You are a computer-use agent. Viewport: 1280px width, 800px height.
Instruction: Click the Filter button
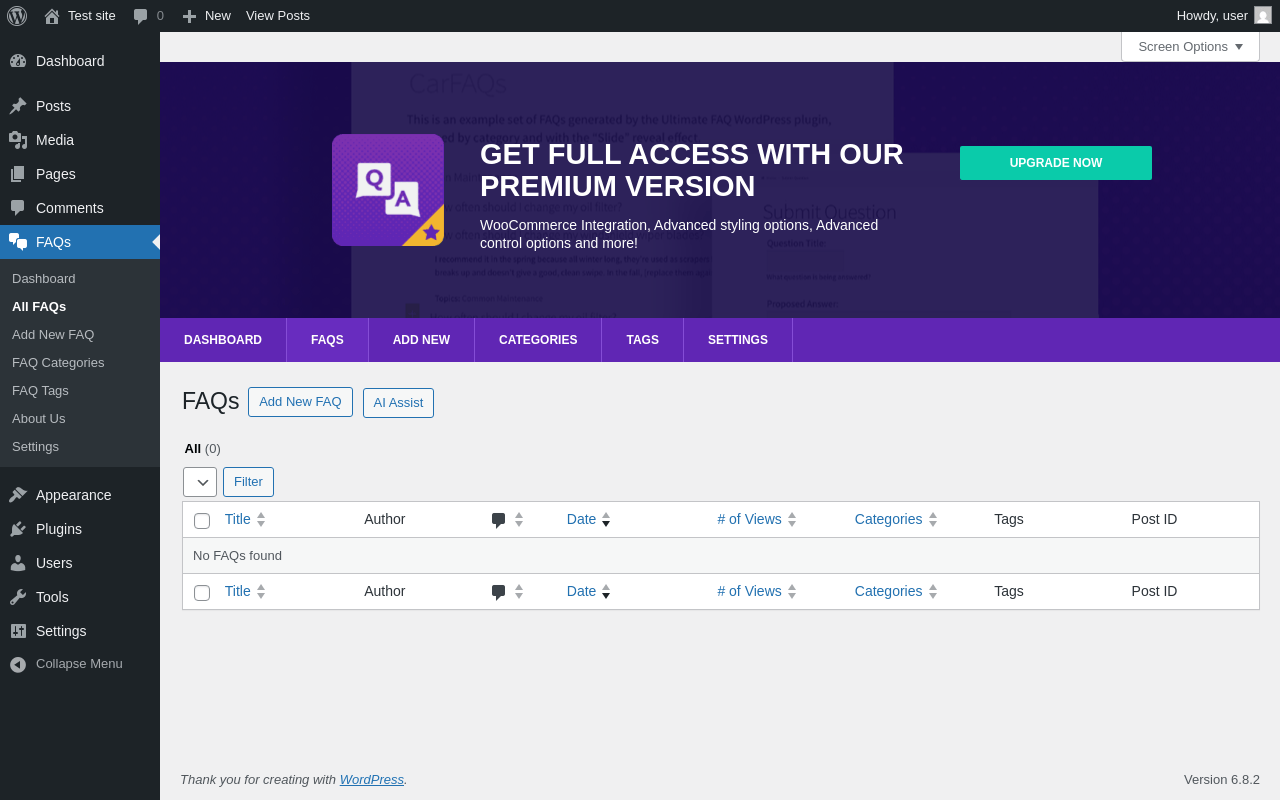point(248,482)
